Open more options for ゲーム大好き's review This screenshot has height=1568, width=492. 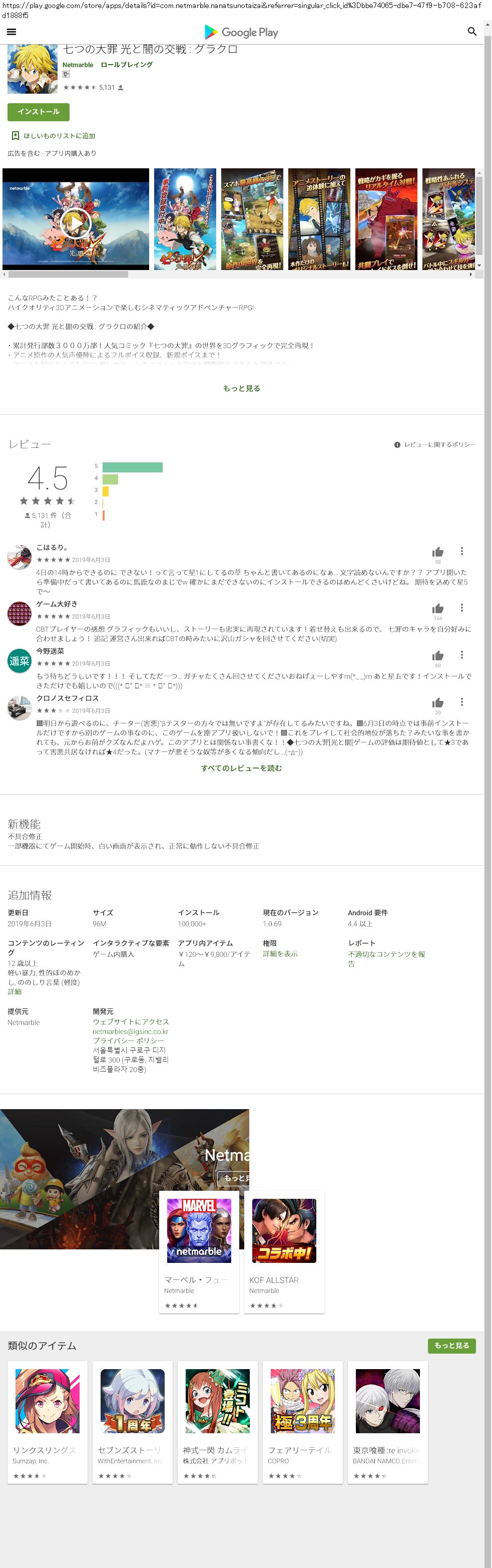click(461, 608)
